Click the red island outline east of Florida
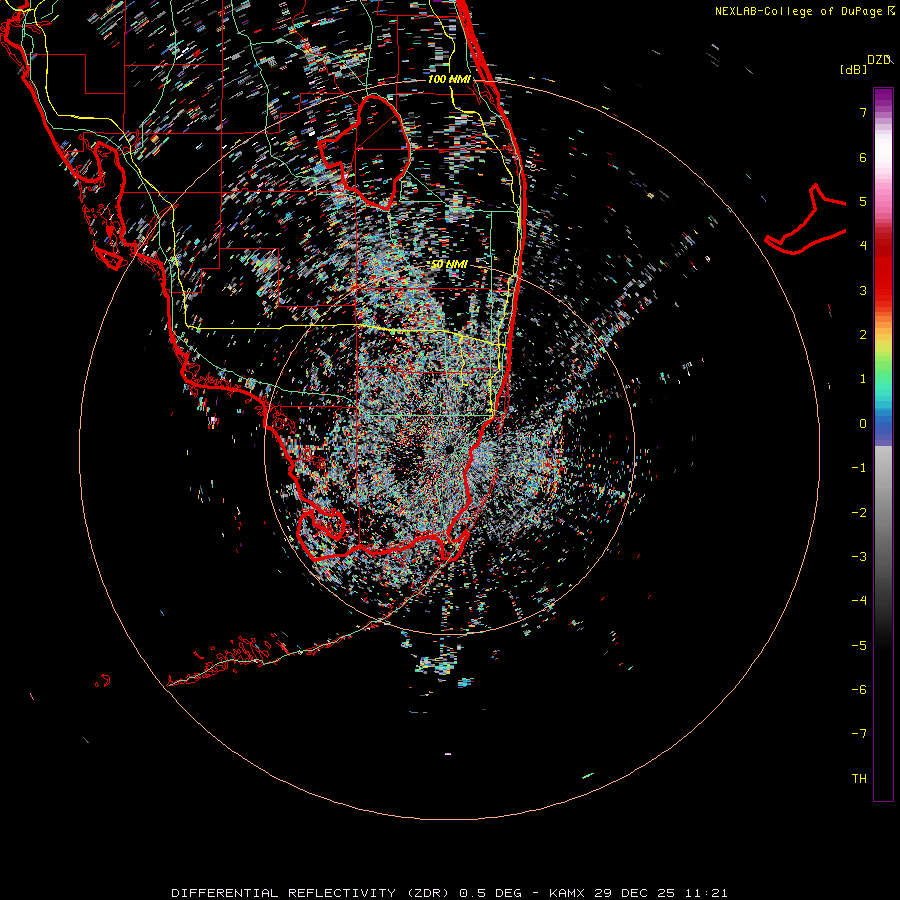This screenshot has height=900, width=900. point(806,220)
